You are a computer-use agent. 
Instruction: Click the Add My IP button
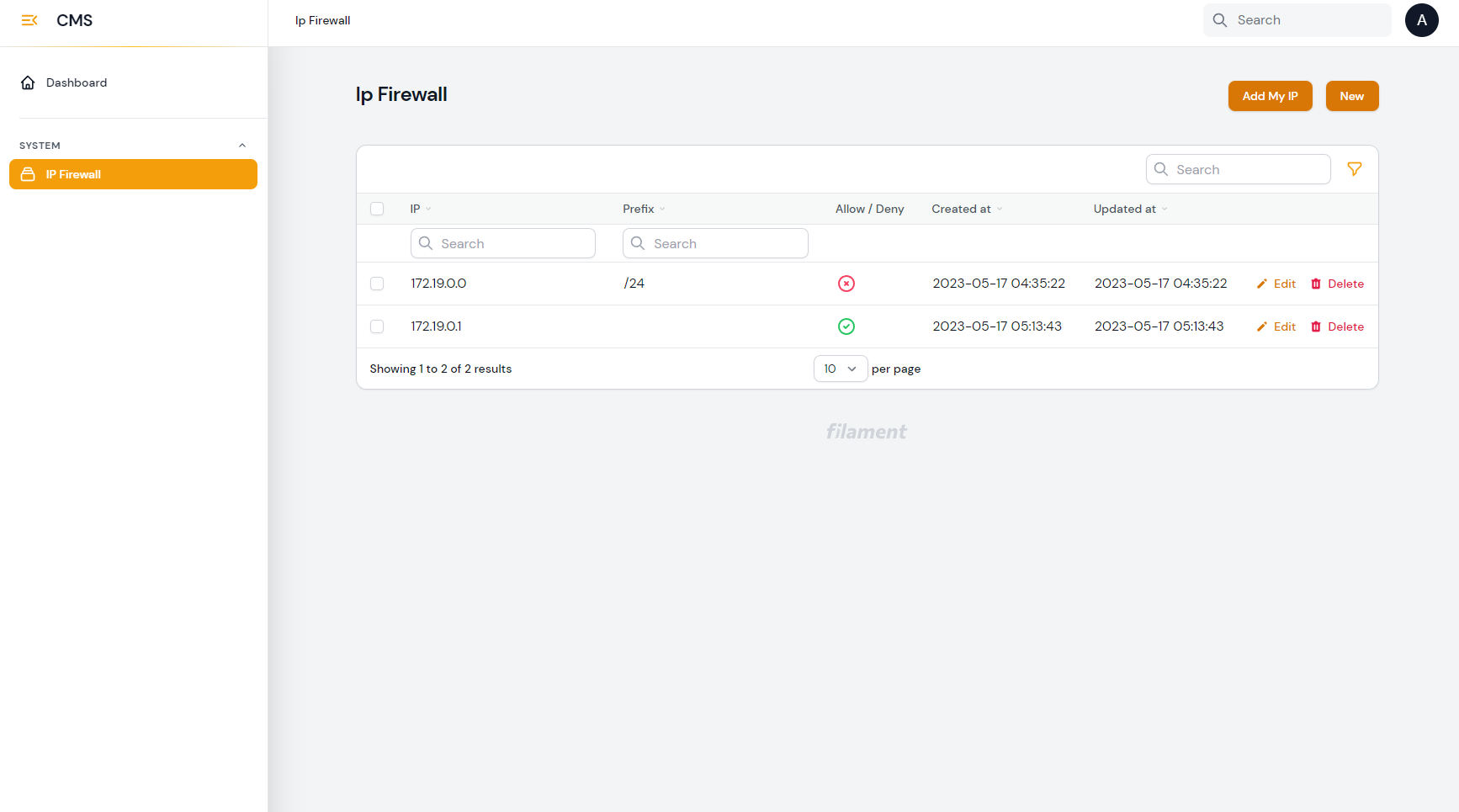click(x=1270, y=96)
